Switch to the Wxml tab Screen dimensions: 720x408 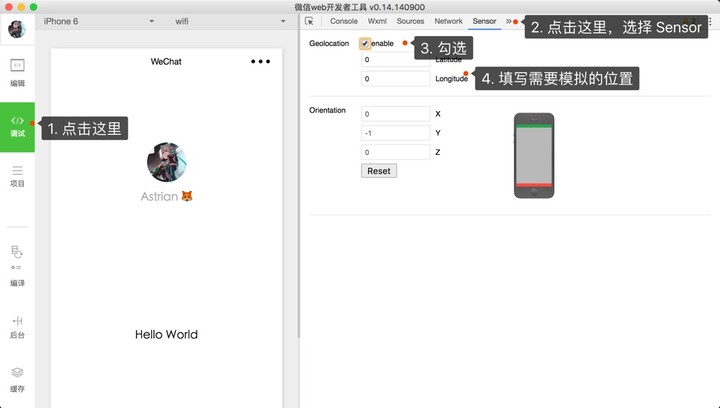click(377, 21)
